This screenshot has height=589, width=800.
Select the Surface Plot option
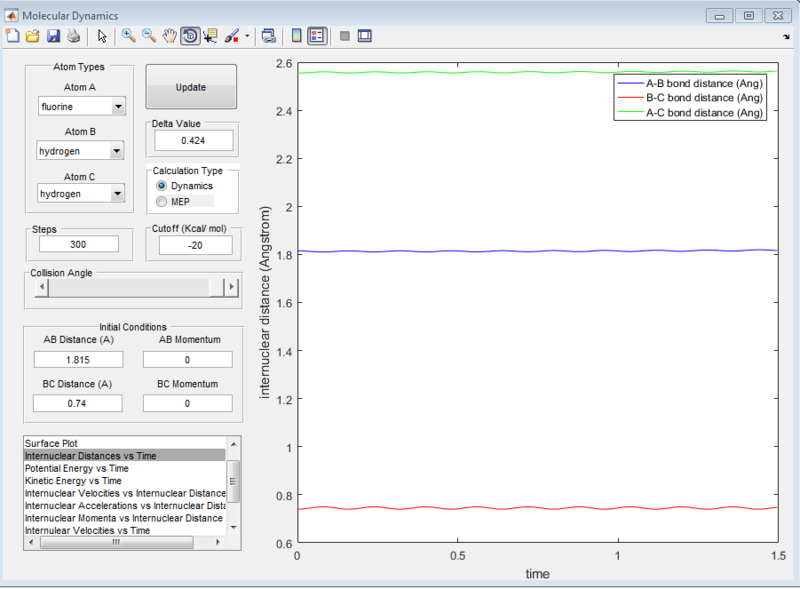coord(80,443)
